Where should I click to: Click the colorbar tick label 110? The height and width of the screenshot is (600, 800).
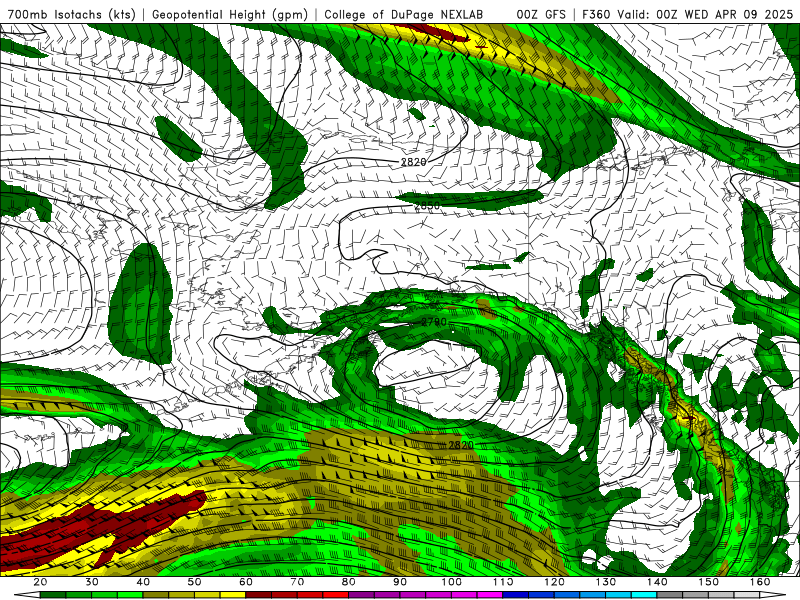[x=503, y=582]
